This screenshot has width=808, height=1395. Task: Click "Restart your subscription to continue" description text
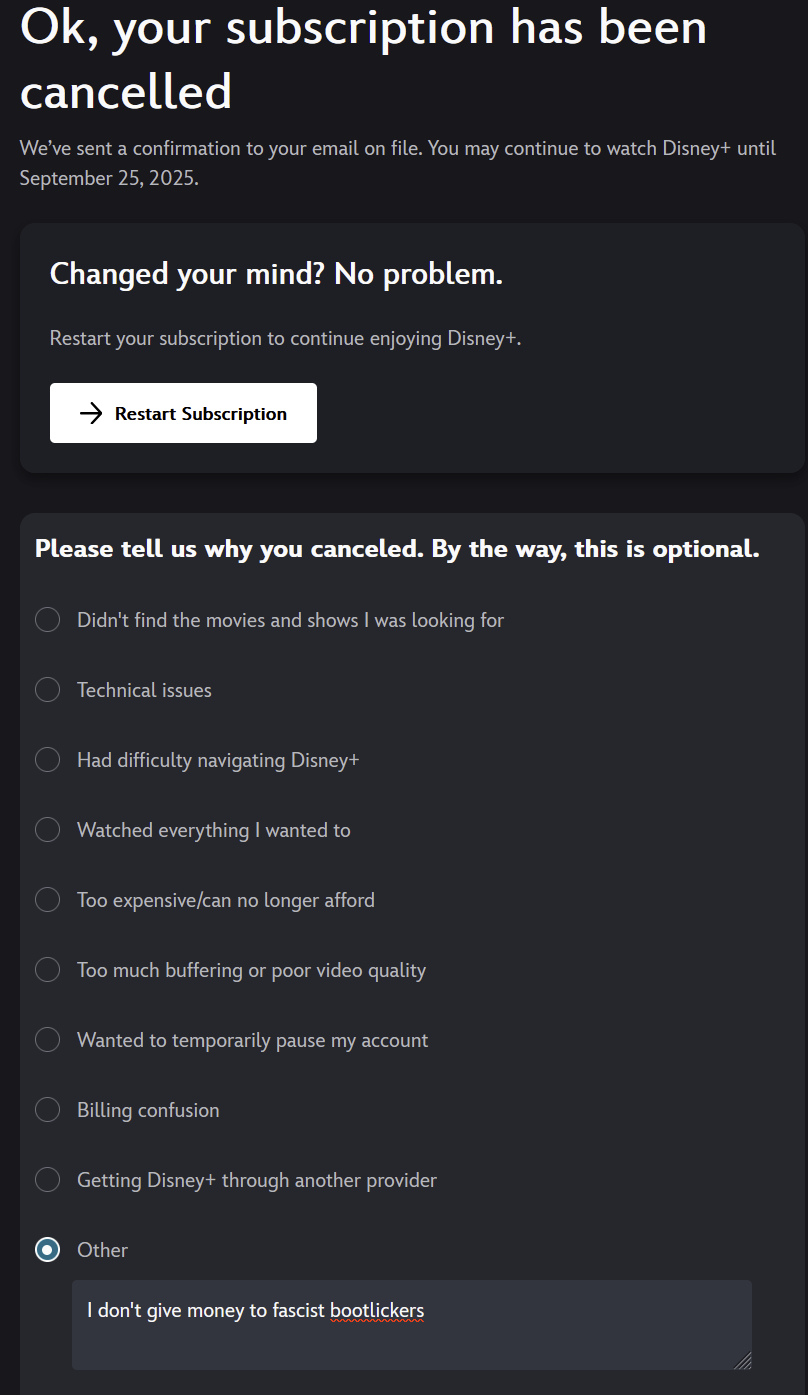[285, 338]
